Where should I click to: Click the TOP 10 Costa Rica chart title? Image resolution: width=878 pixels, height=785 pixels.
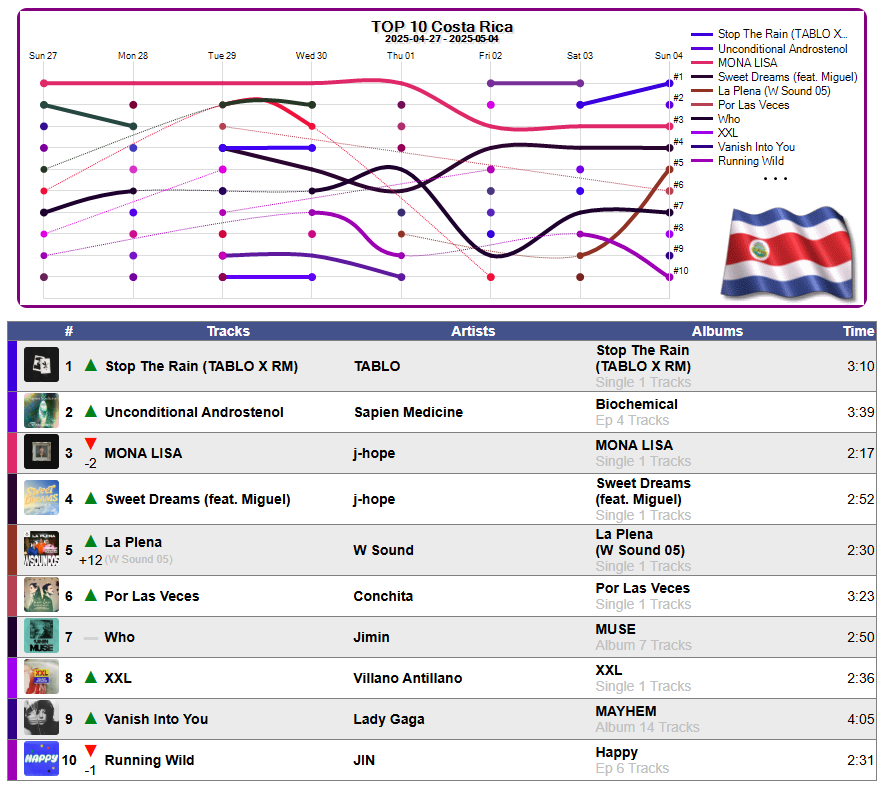point(442,26)
